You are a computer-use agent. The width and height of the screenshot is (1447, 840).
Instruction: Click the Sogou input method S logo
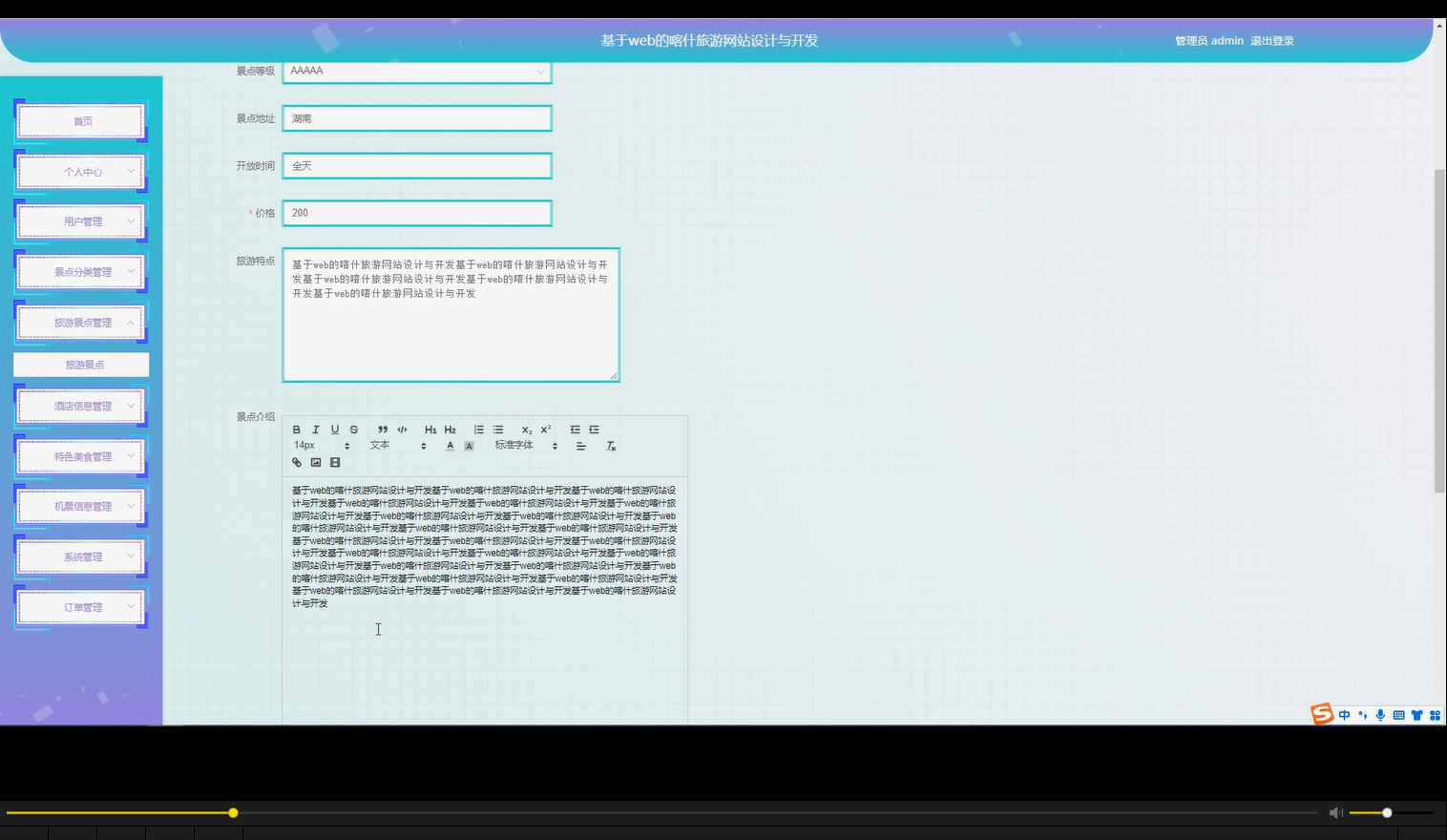(x=1322, y=714)
